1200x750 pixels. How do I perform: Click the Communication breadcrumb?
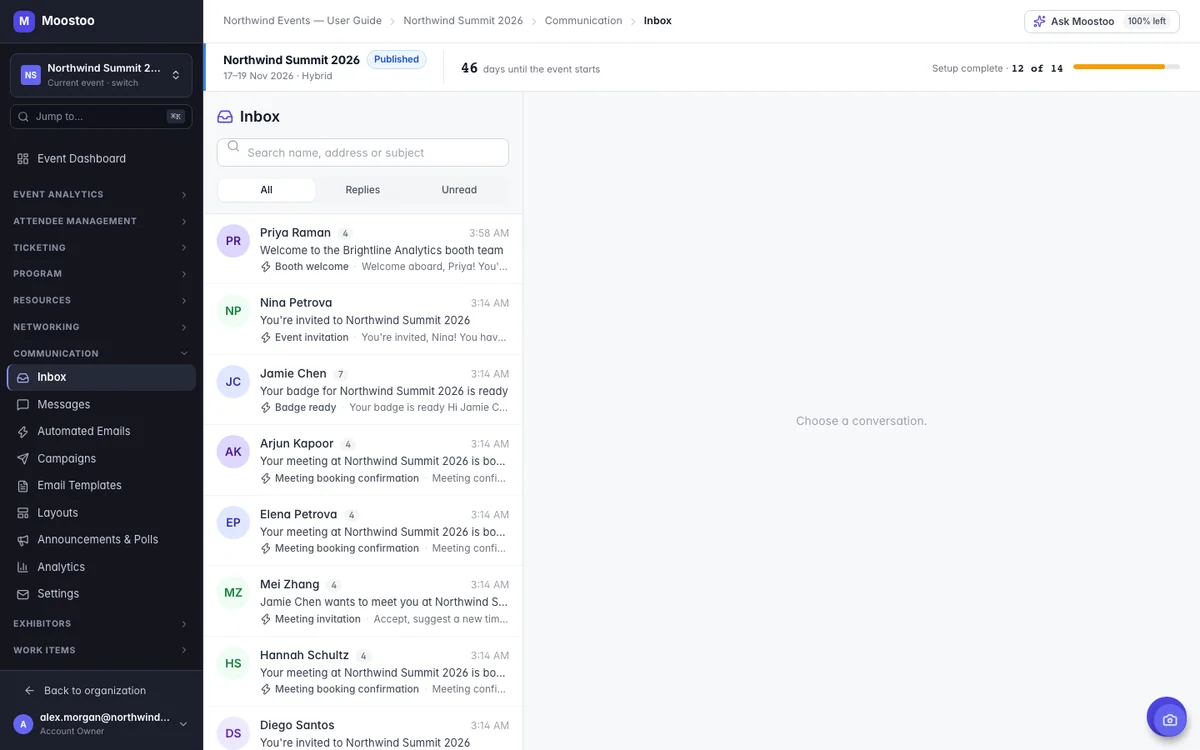coord(583,21)
